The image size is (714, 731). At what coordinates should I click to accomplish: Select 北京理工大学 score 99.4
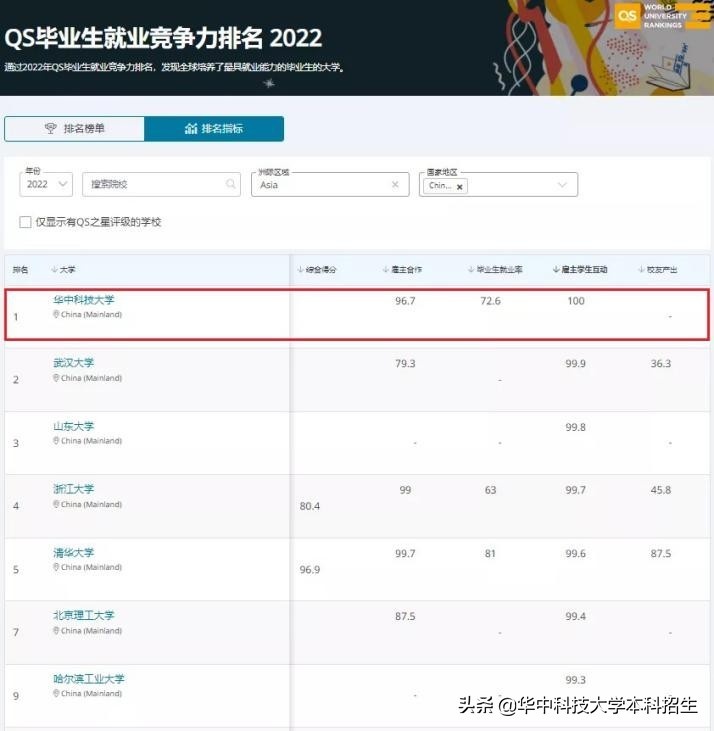pos(576,616)
